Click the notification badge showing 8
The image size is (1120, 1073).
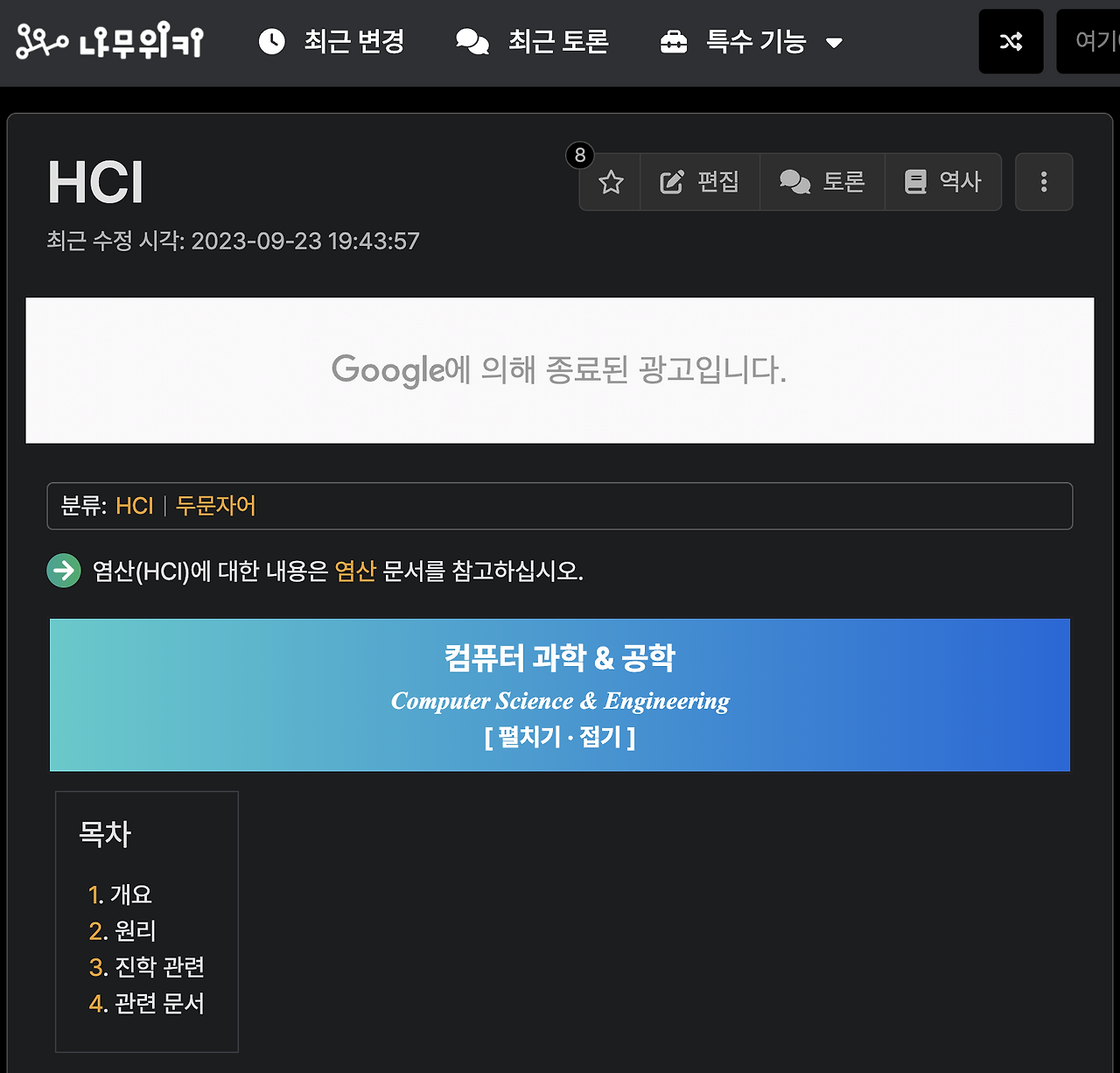tap(580, 155)
